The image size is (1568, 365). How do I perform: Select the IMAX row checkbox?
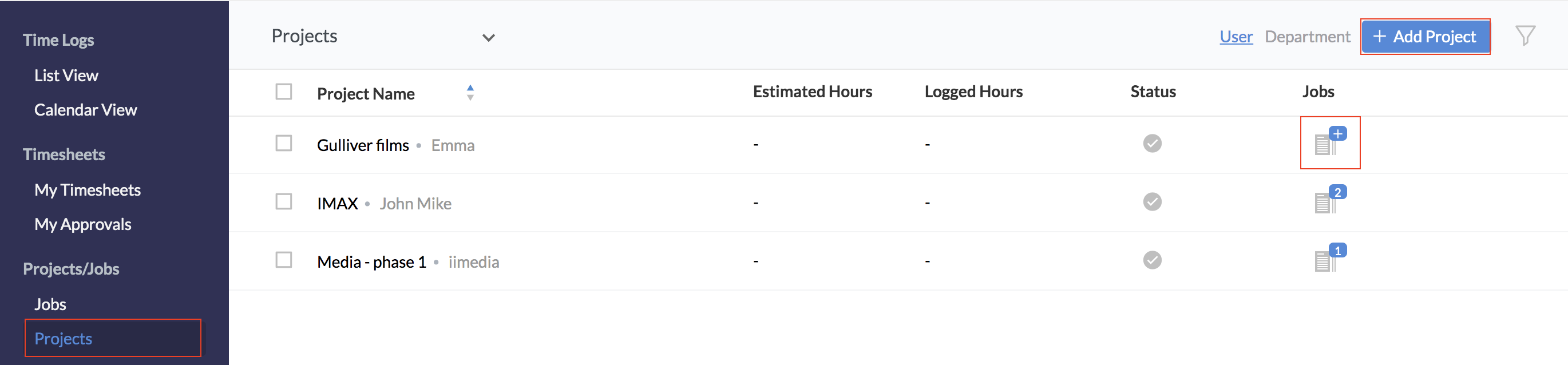click(284, 202)
